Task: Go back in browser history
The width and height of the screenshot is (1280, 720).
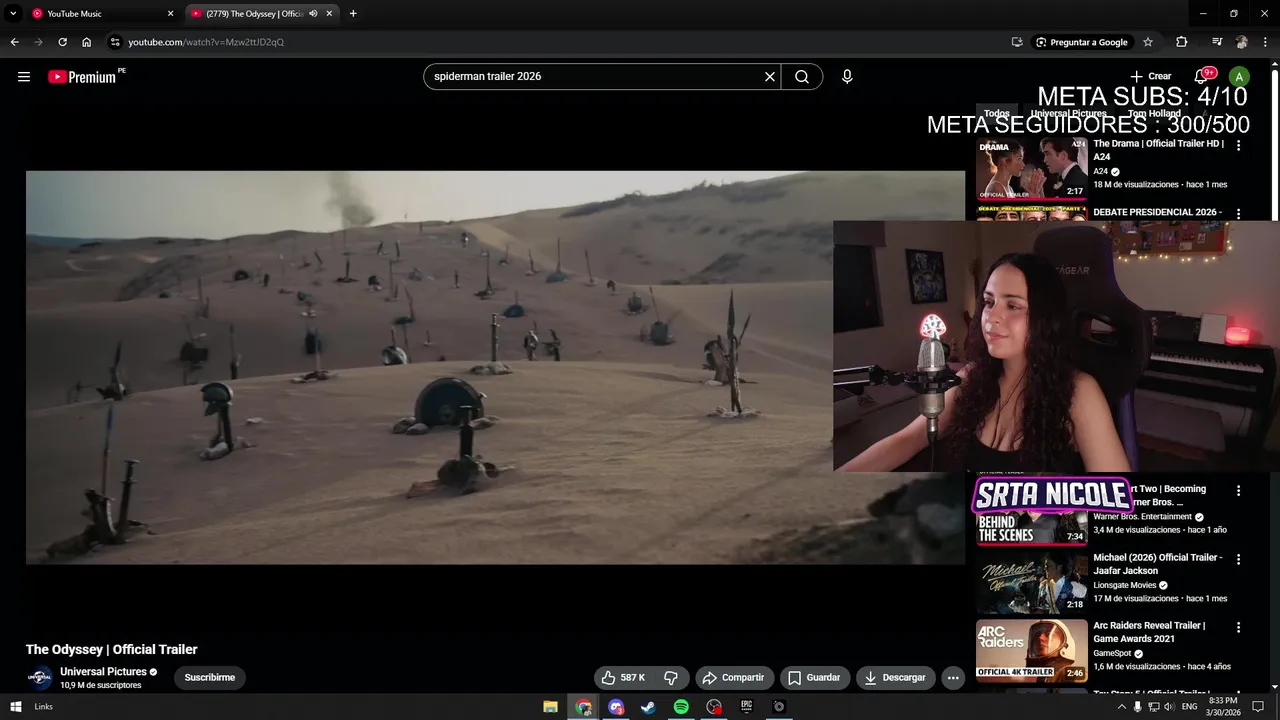Action: point(14,42)
